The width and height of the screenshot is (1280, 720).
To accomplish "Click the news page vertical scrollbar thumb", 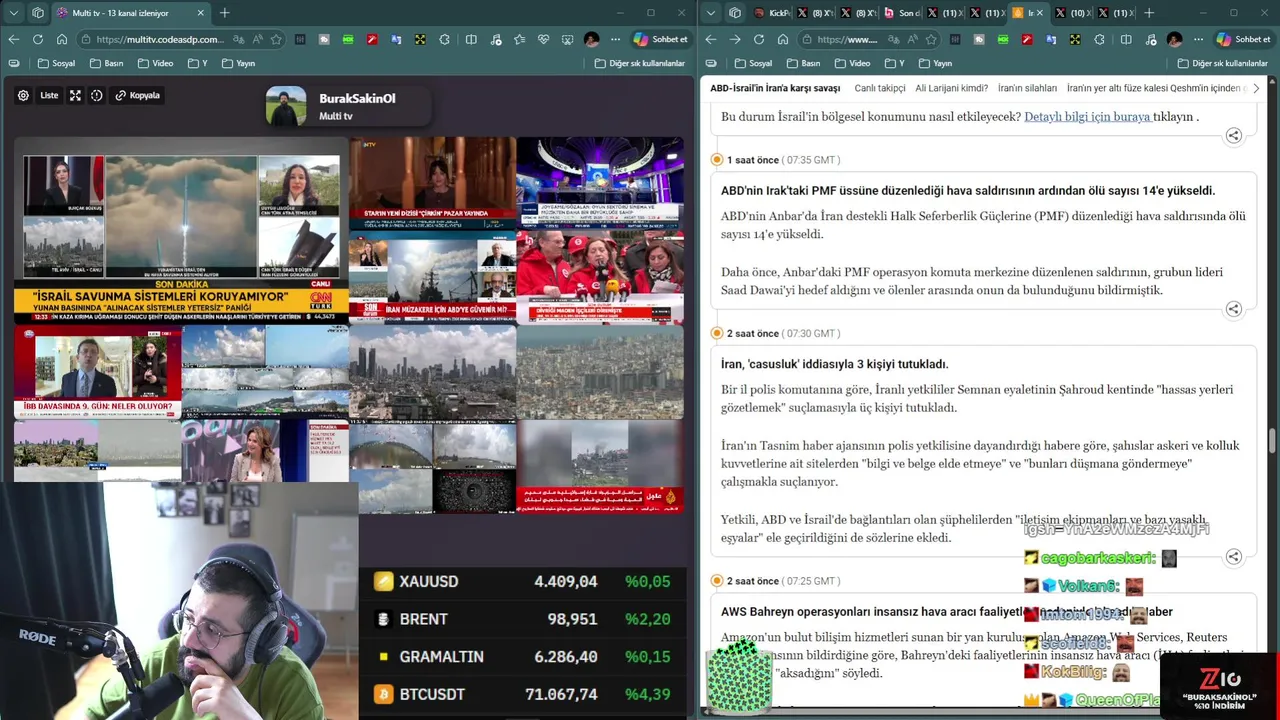I will (x=1273, y=441).
